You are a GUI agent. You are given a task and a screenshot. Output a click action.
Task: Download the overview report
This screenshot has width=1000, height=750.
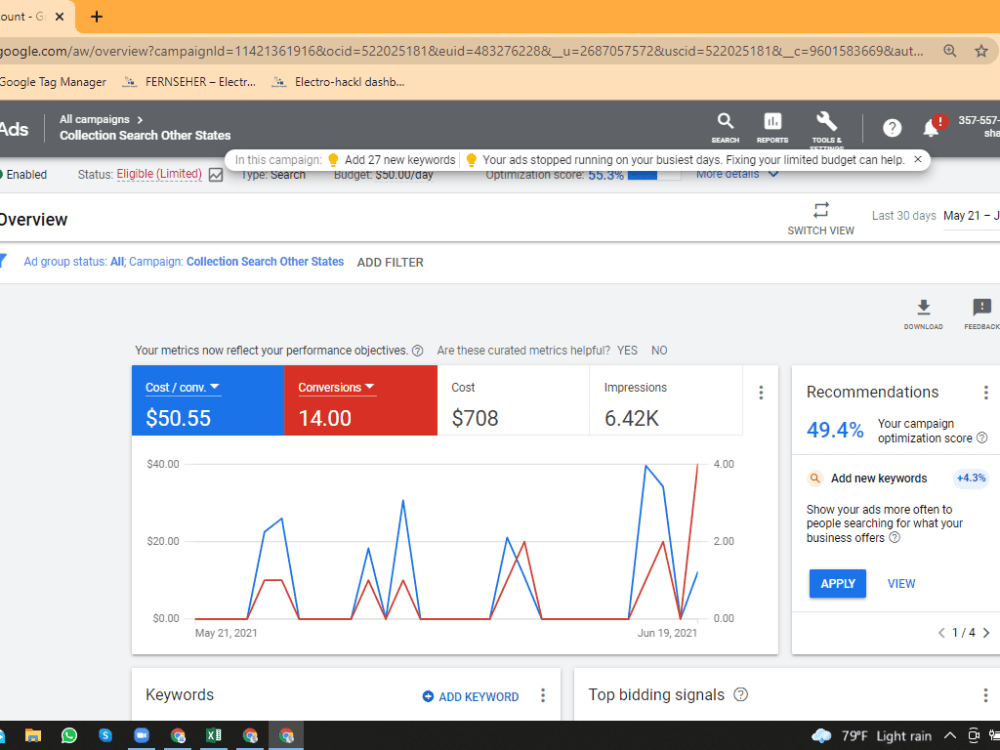click(923, 313)
